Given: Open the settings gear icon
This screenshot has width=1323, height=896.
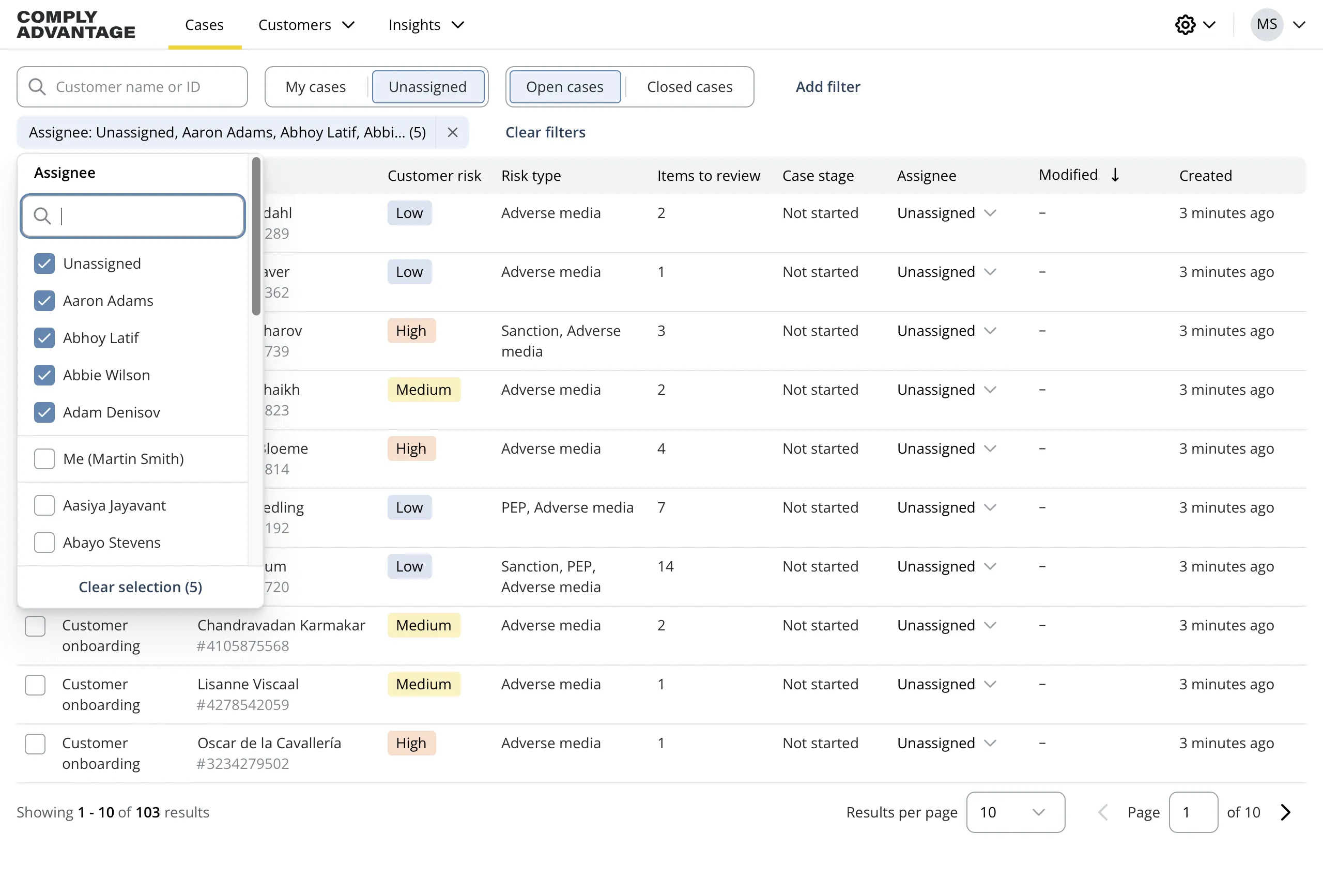Looking at the screenshot, I should click(1186, 24).
